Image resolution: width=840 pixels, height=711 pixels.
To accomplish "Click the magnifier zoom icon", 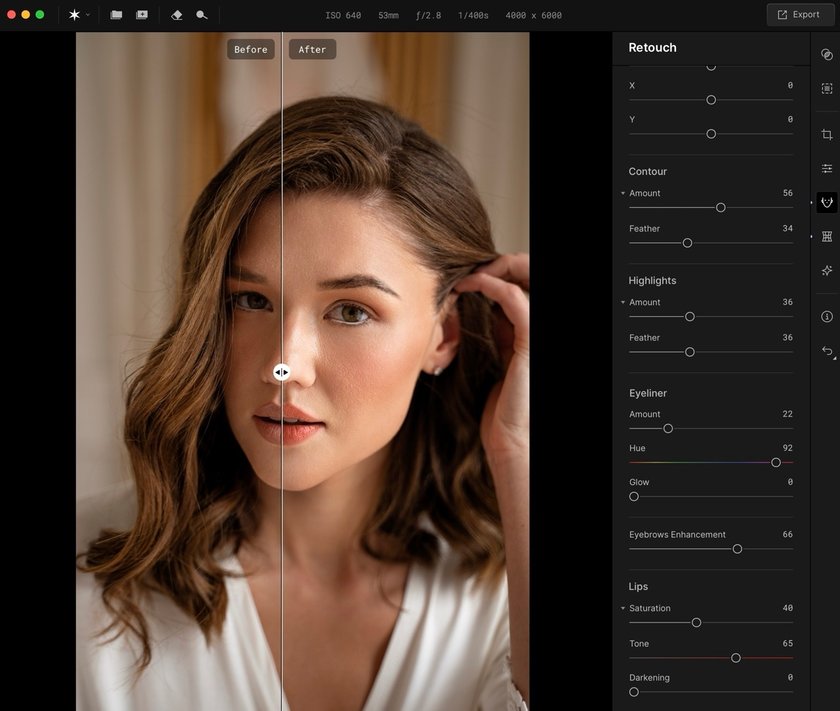I will click(x=202, y=15).
